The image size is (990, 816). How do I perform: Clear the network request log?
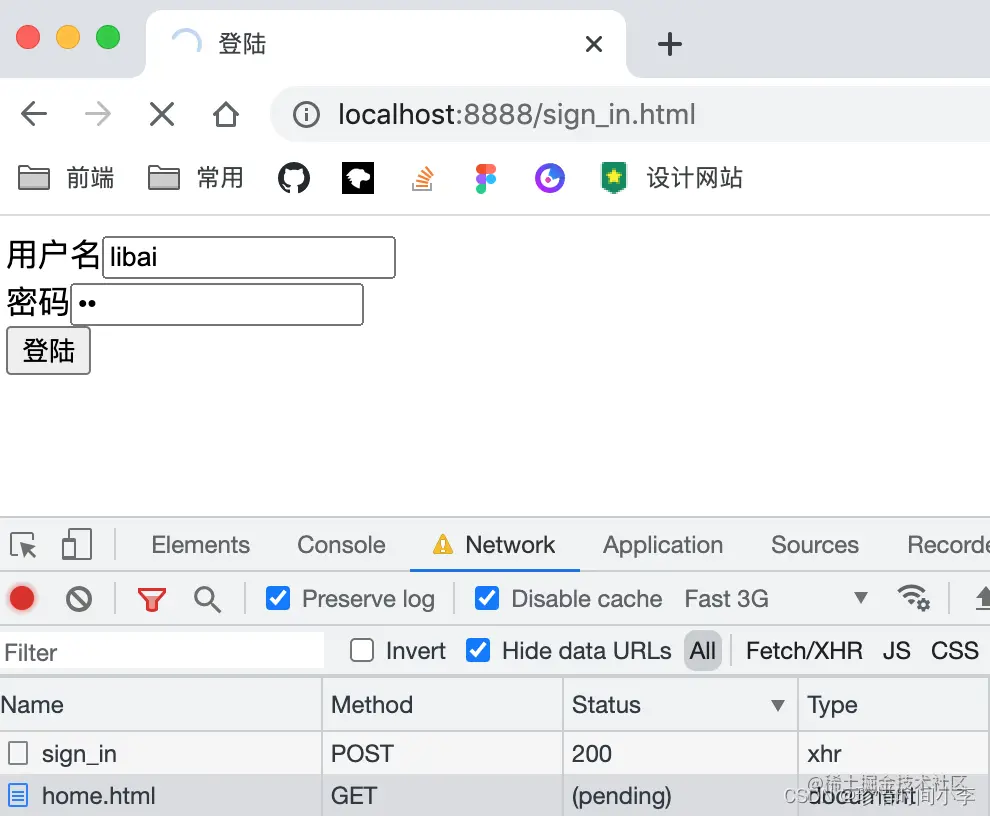tap(78, 598)
